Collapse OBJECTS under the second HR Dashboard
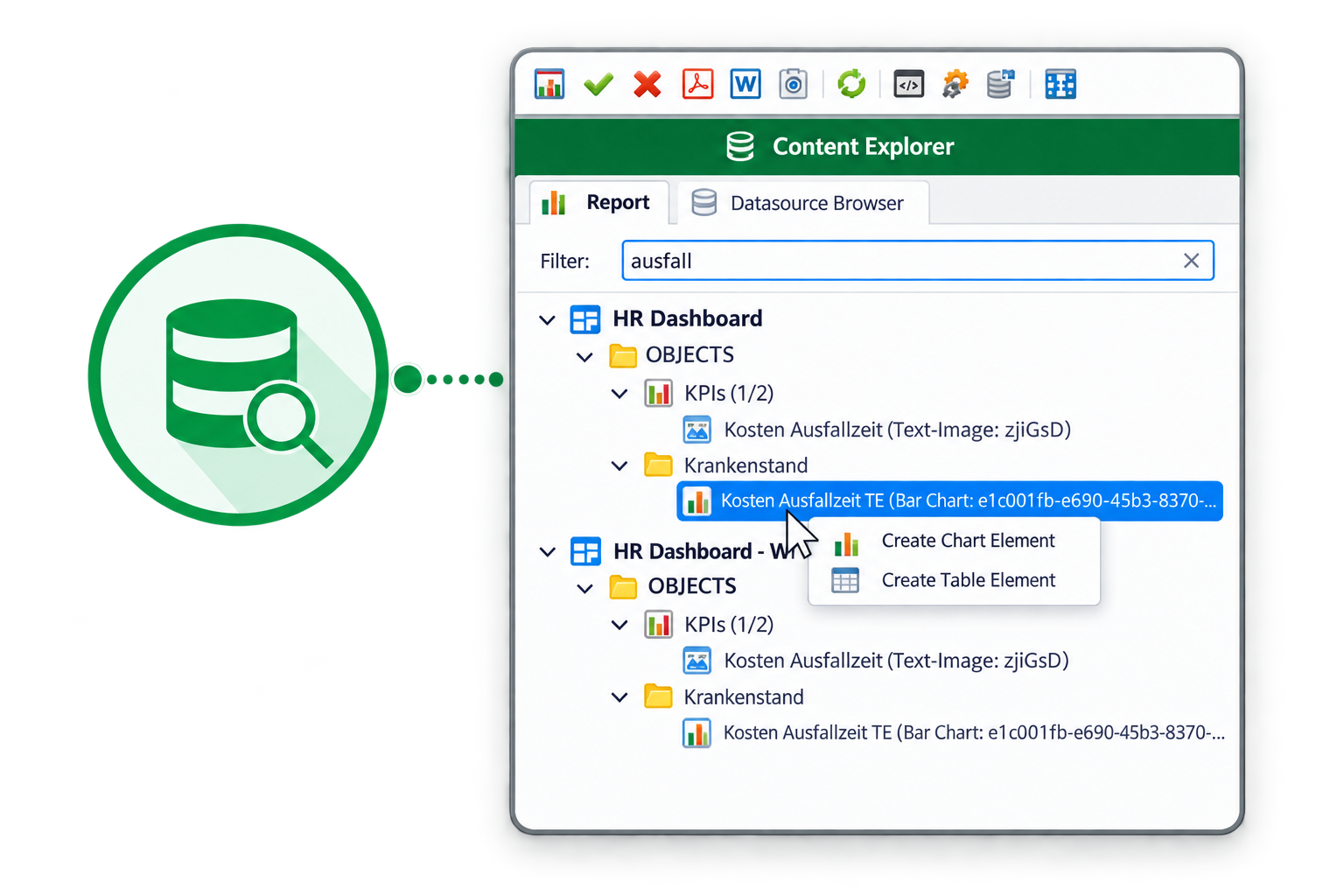The width and height of the screenshot is (1344, 896). click(585, 588)
